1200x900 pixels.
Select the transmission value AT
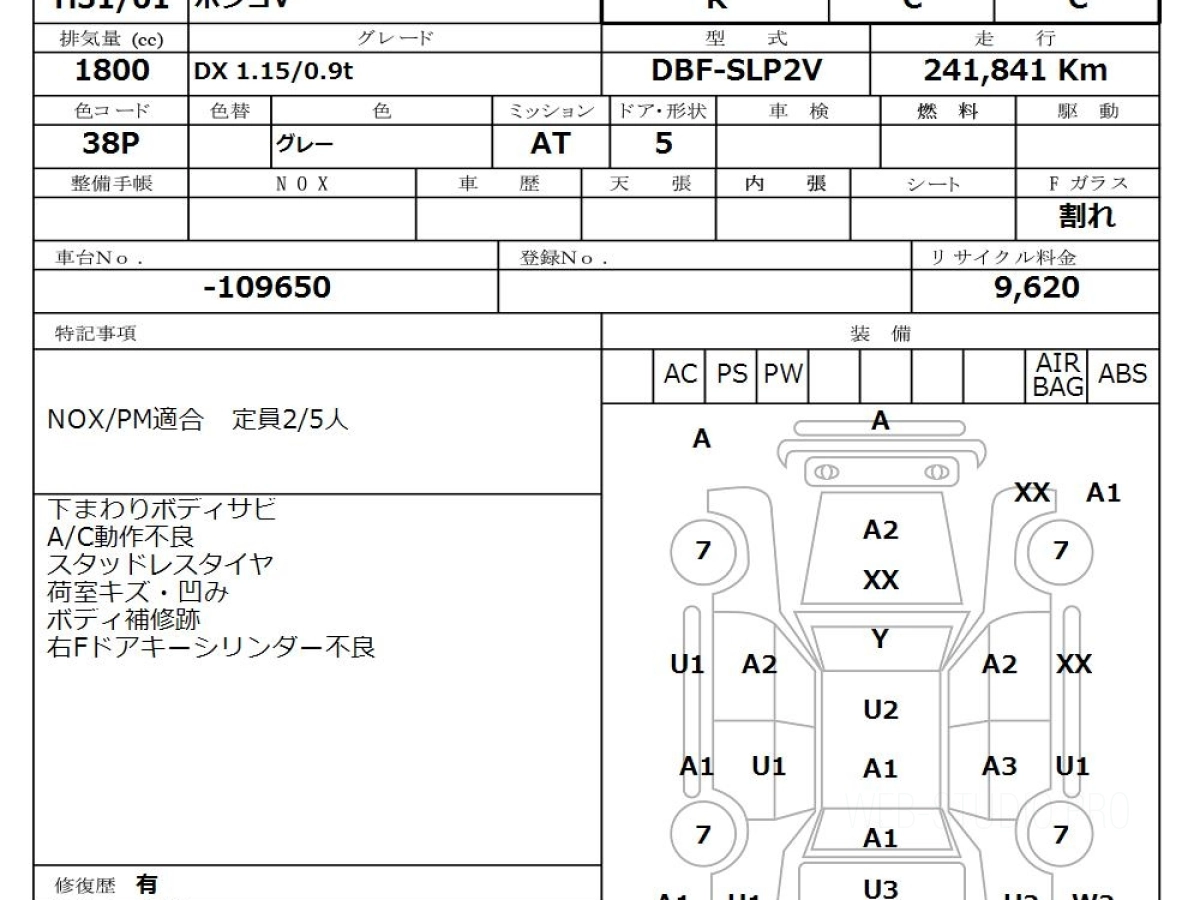pos(550,145)
